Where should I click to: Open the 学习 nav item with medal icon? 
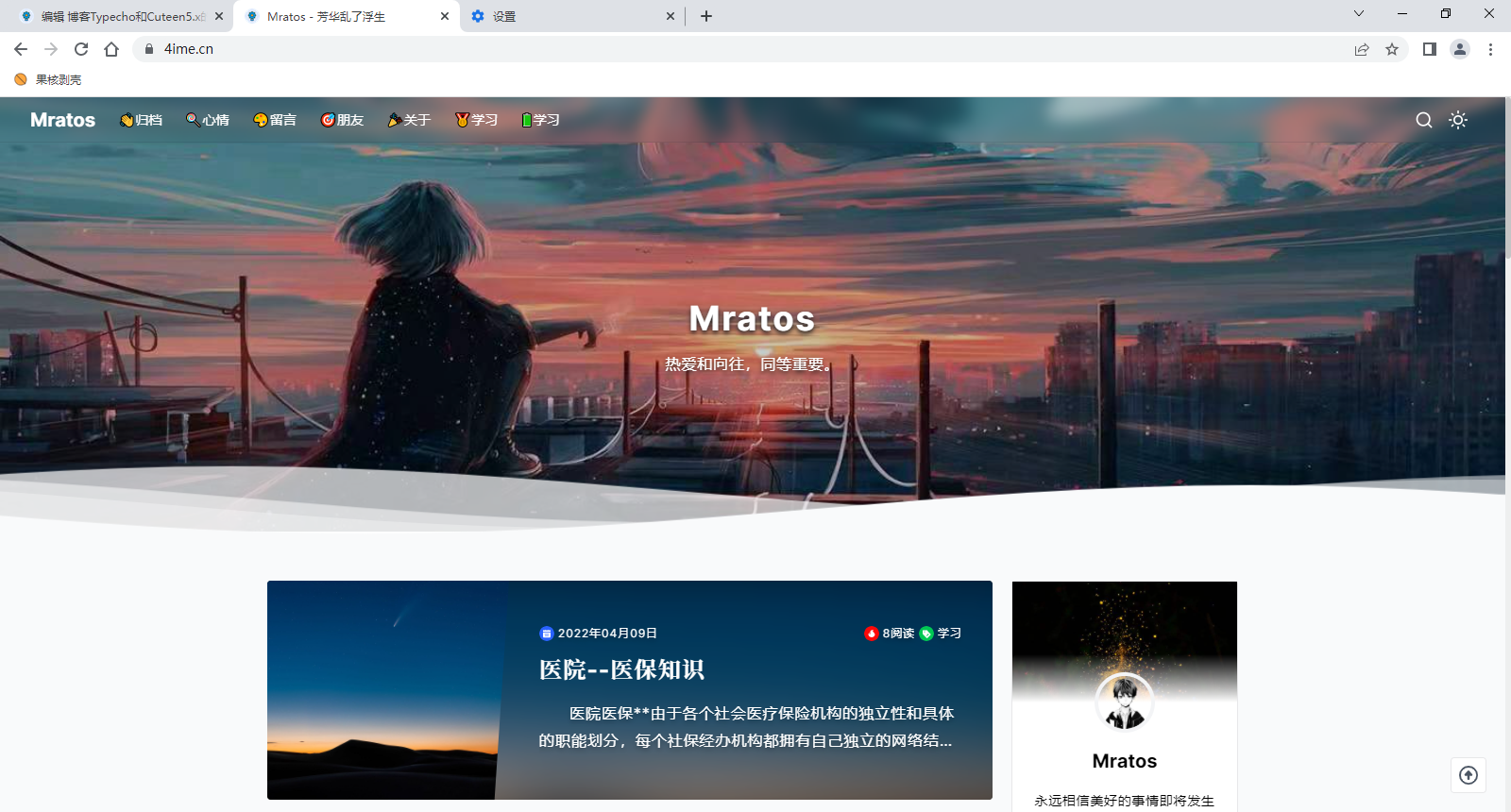pos(476,120)
